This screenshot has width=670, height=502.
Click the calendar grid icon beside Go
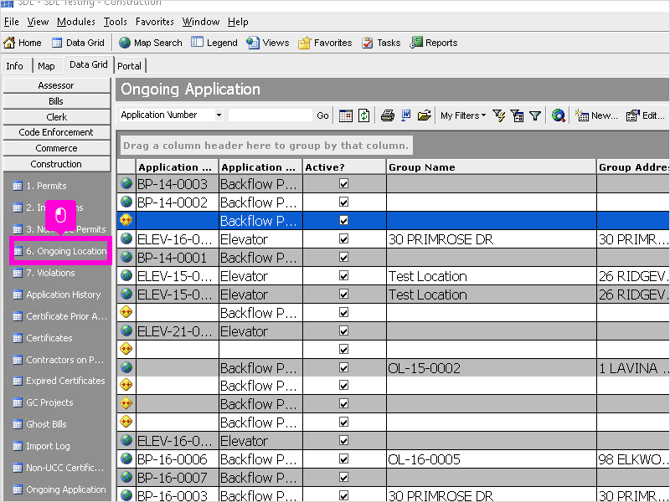pos(346,115)
